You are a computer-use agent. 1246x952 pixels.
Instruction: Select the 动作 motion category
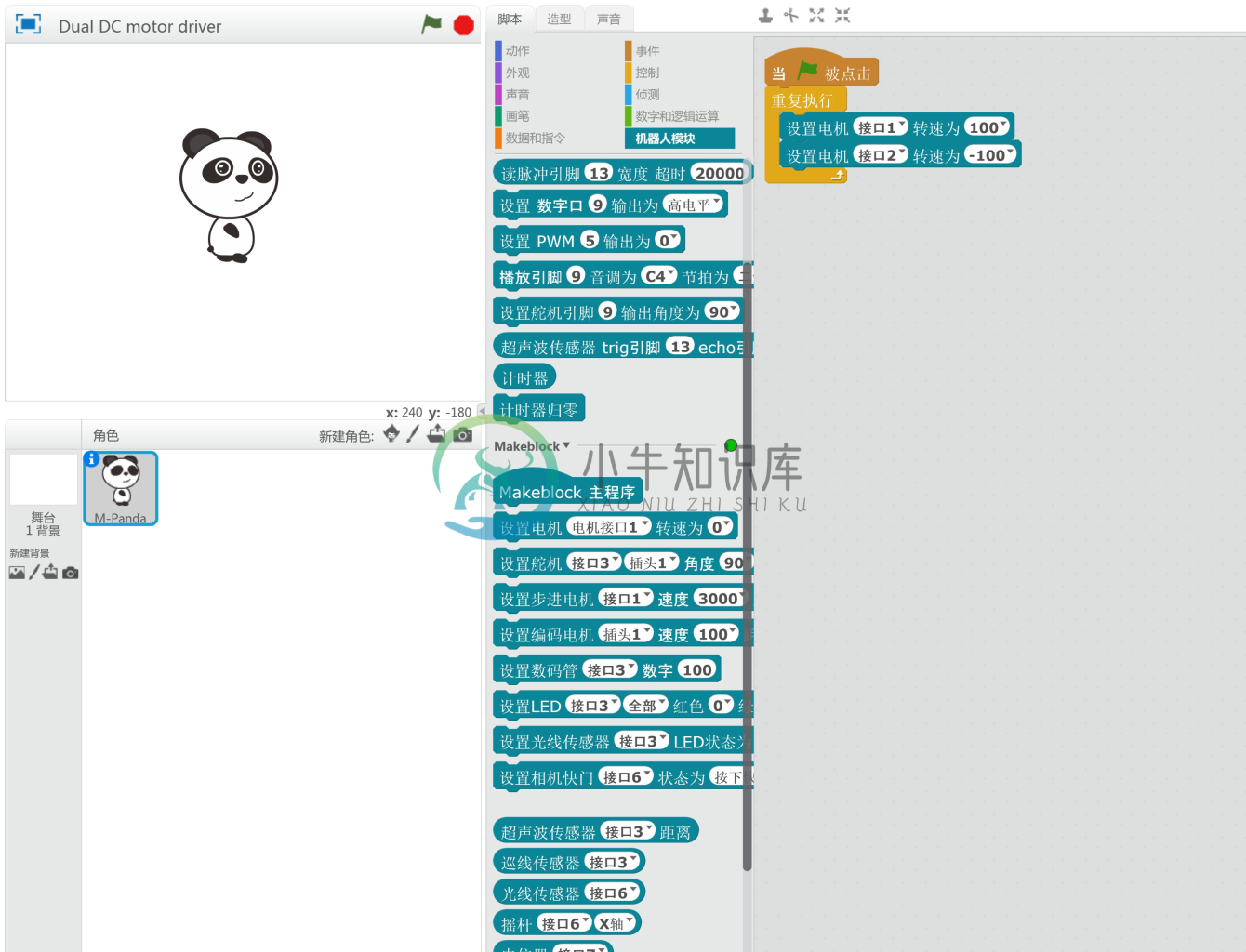pos(518,50)
